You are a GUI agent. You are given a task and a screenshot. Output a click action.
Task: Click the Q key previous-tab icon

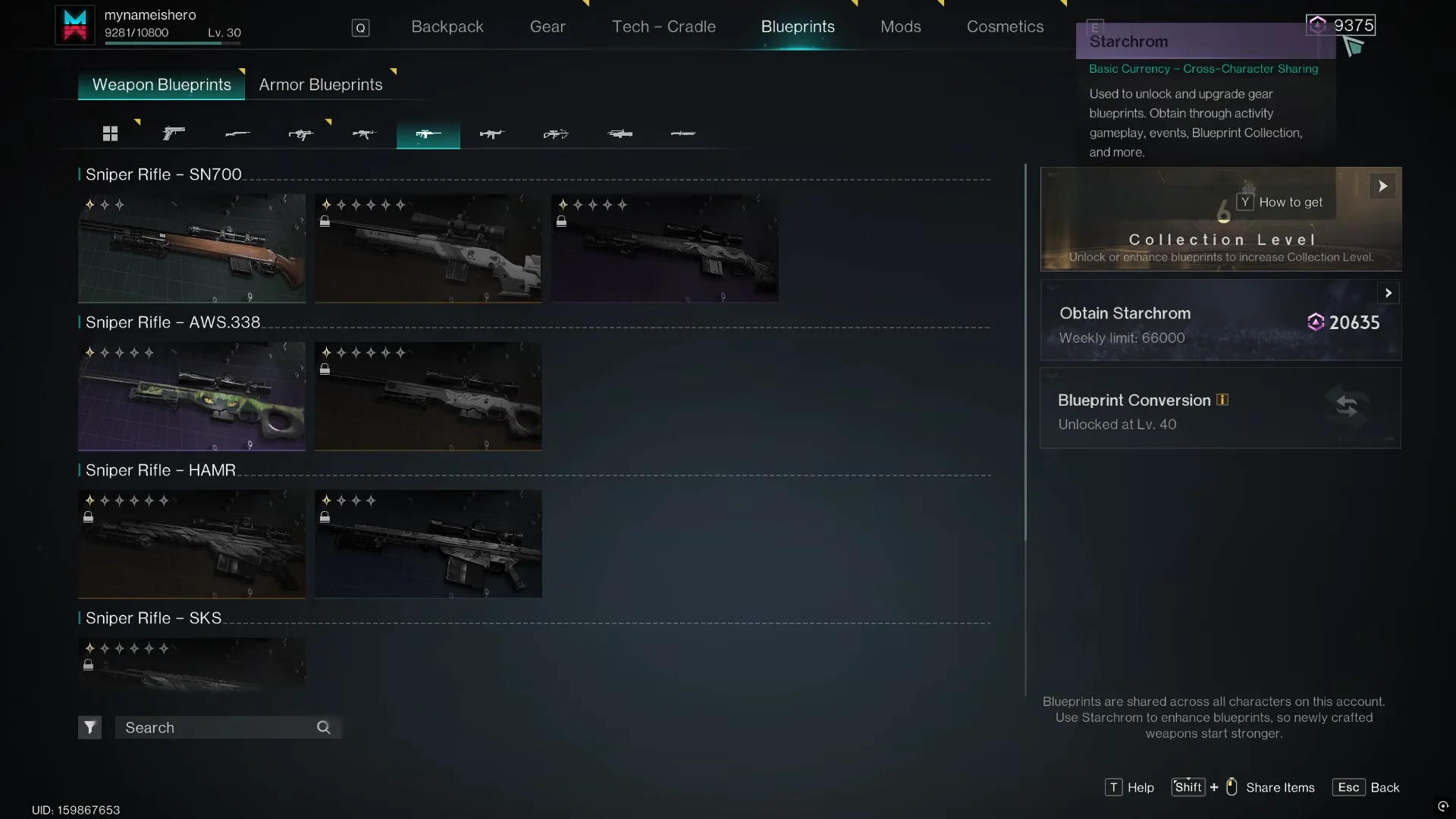tap(361, 28)
